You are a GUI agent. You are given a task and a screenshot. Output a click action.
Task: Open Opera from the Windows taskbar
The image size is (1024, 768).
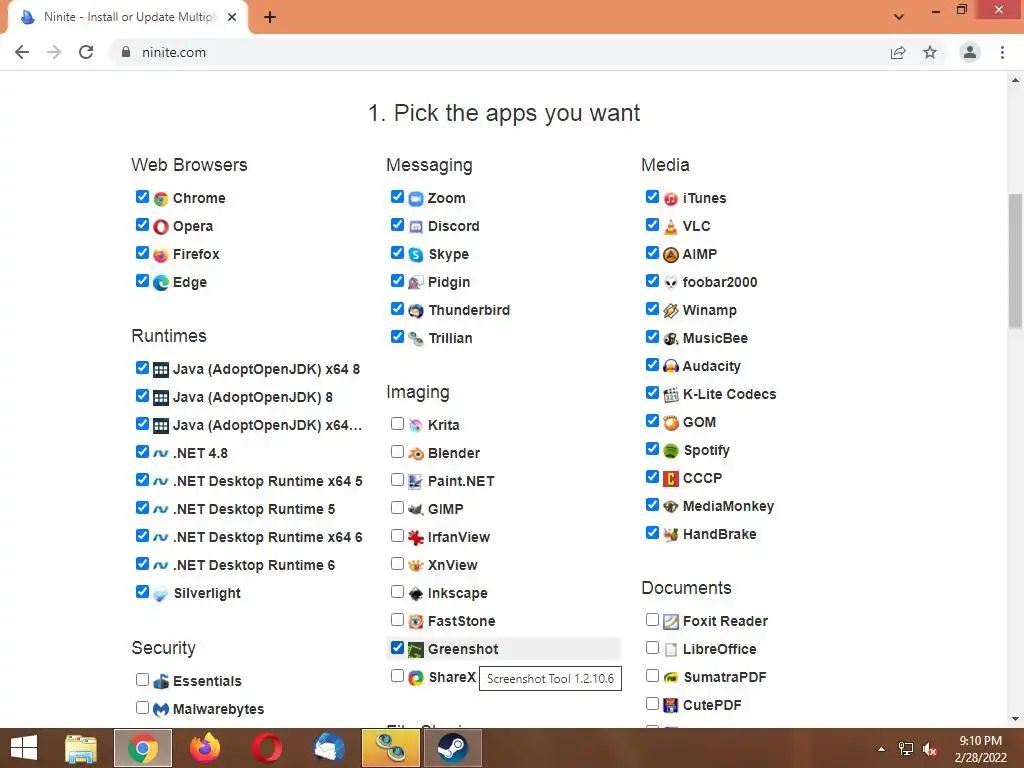pos(266,748)
